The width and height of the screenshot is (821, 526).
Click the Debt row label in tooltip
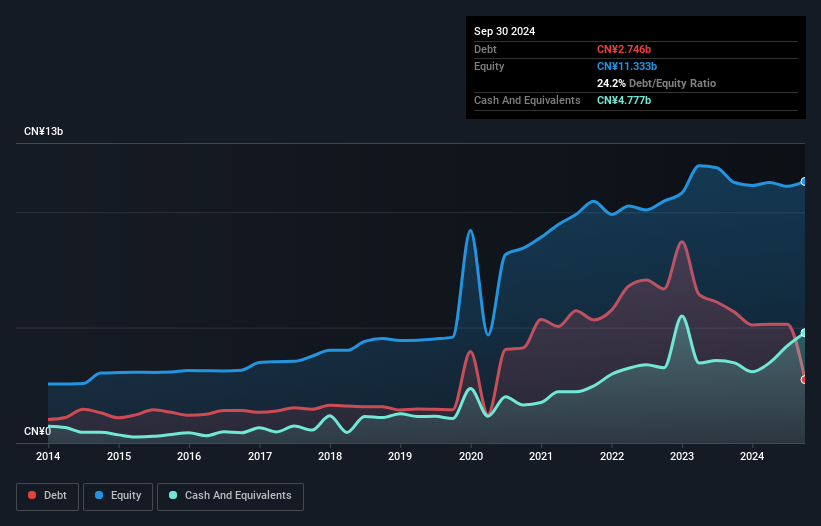click(485, 49)
